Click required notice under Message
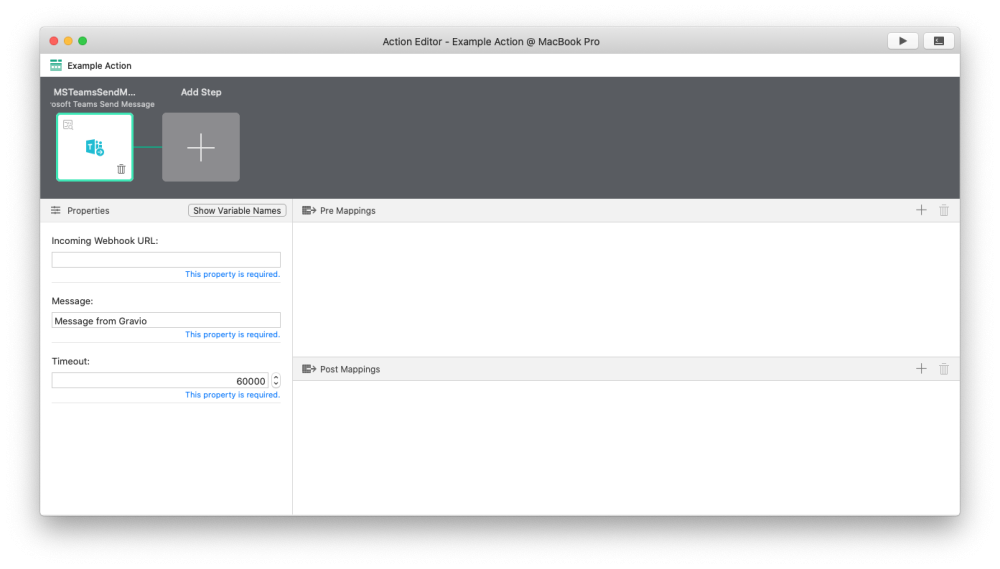This screenshot has height=569, width=1000. pos(232,334)
